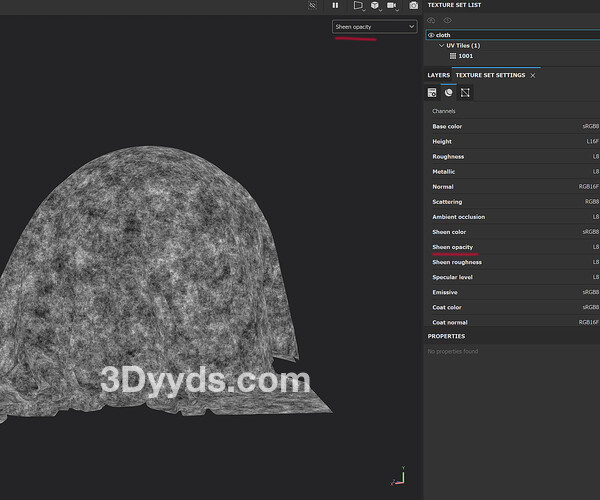Image resolution: width=600 pixels, height=500 pixels.
Task: Click the 3D cube display mode icon
Action: (x=376, y=5)
